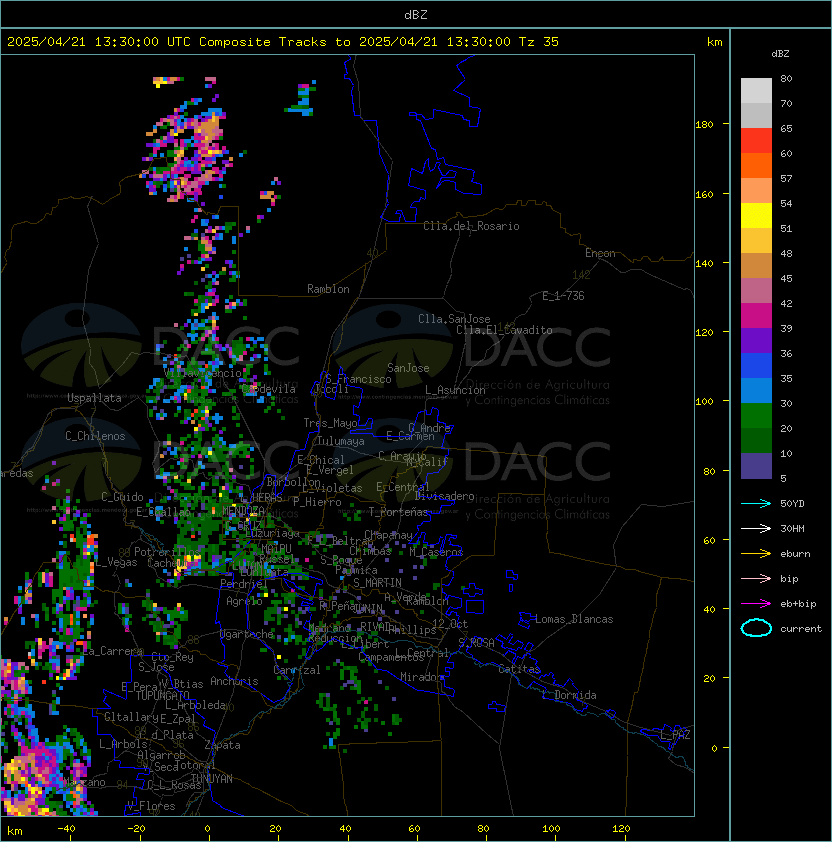832x842 pixels.
Task: Click the composite tracks timestamp header text
Action: (x=283, y=41)
